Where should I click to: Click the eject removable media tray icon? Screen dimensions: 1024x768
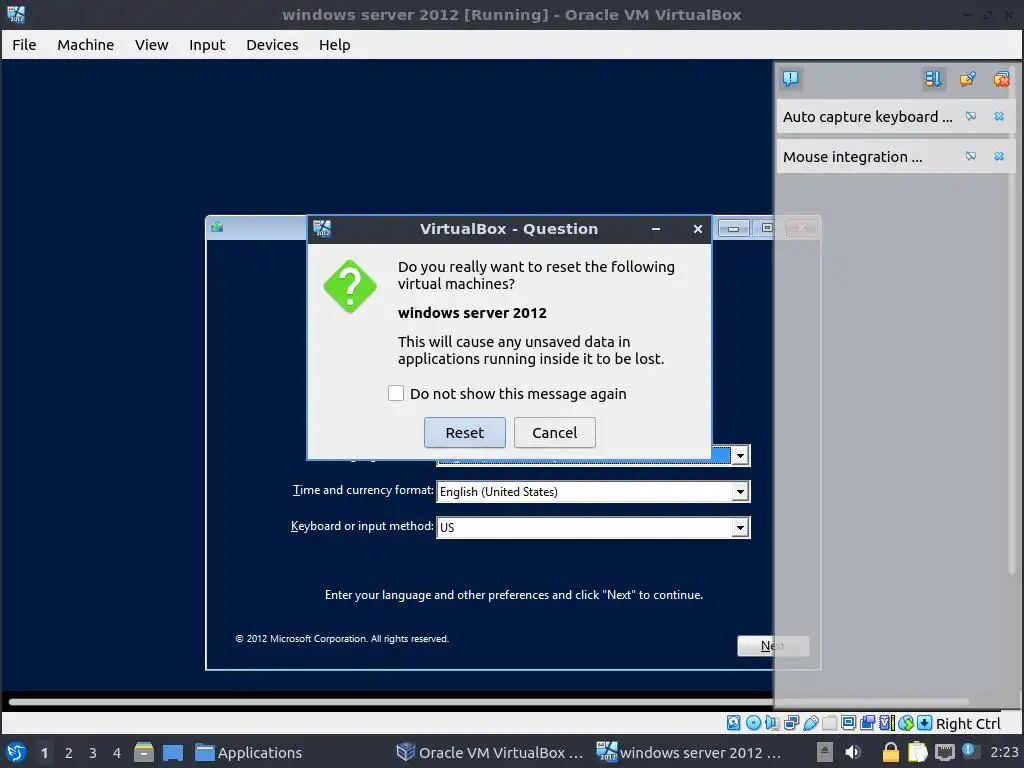(825, 752)
